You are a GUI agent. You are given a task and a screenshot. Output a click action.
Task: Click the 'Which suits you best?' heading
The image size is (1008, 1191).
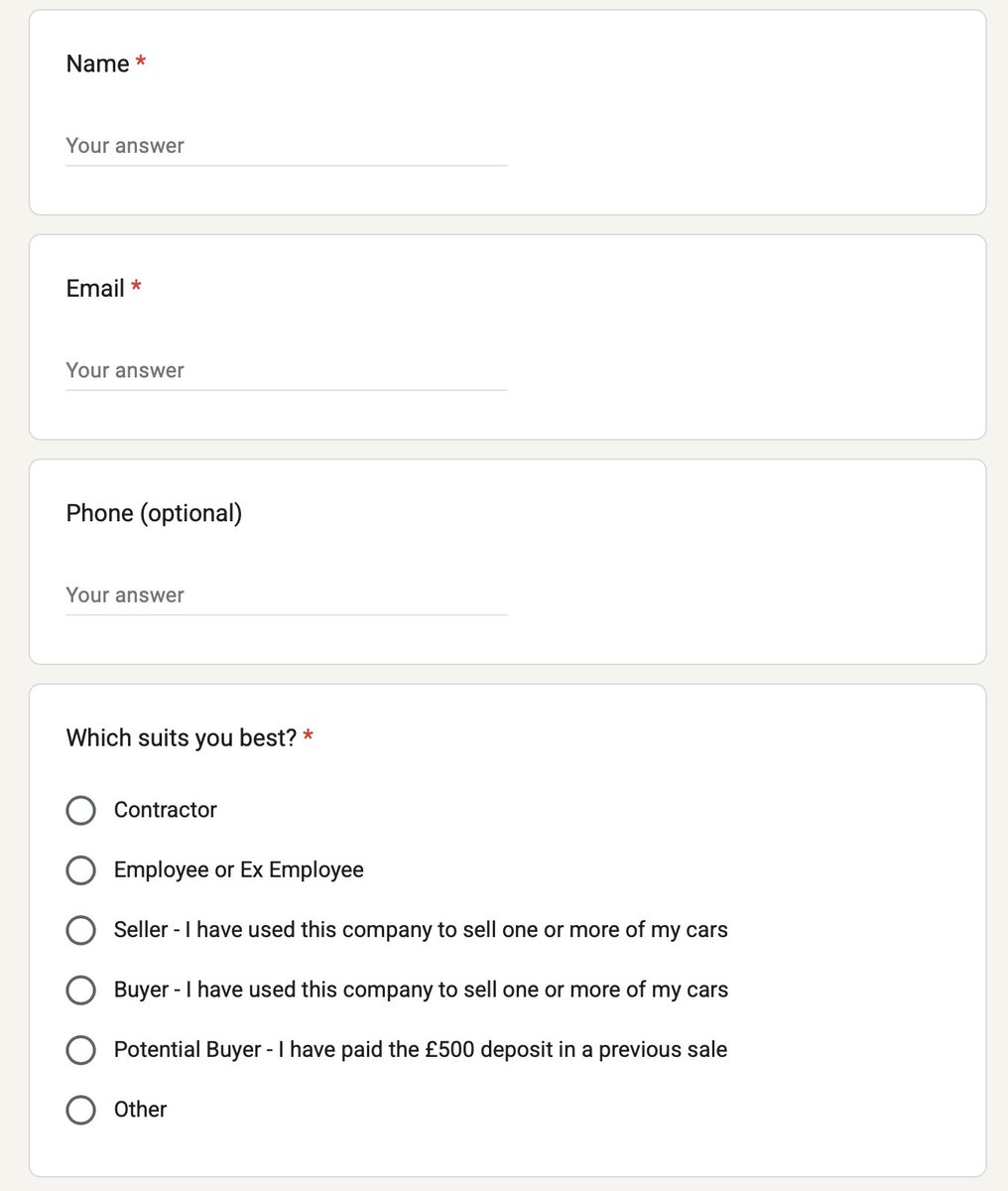[182, 737]
